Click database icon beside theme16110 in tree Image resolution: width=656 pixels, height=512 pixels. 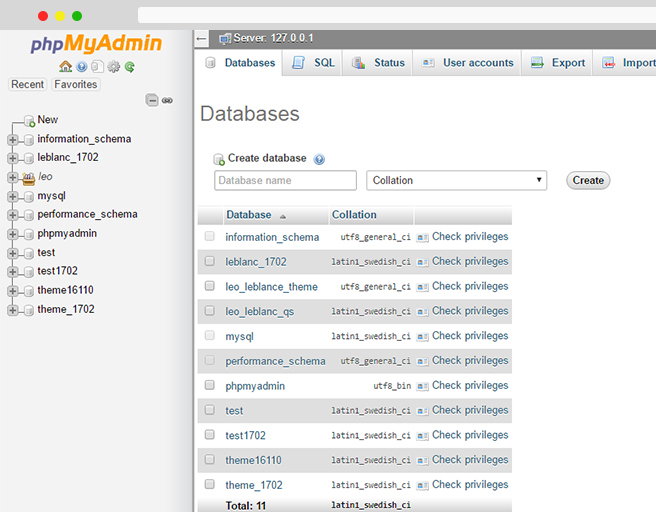[x=29, y=291]
